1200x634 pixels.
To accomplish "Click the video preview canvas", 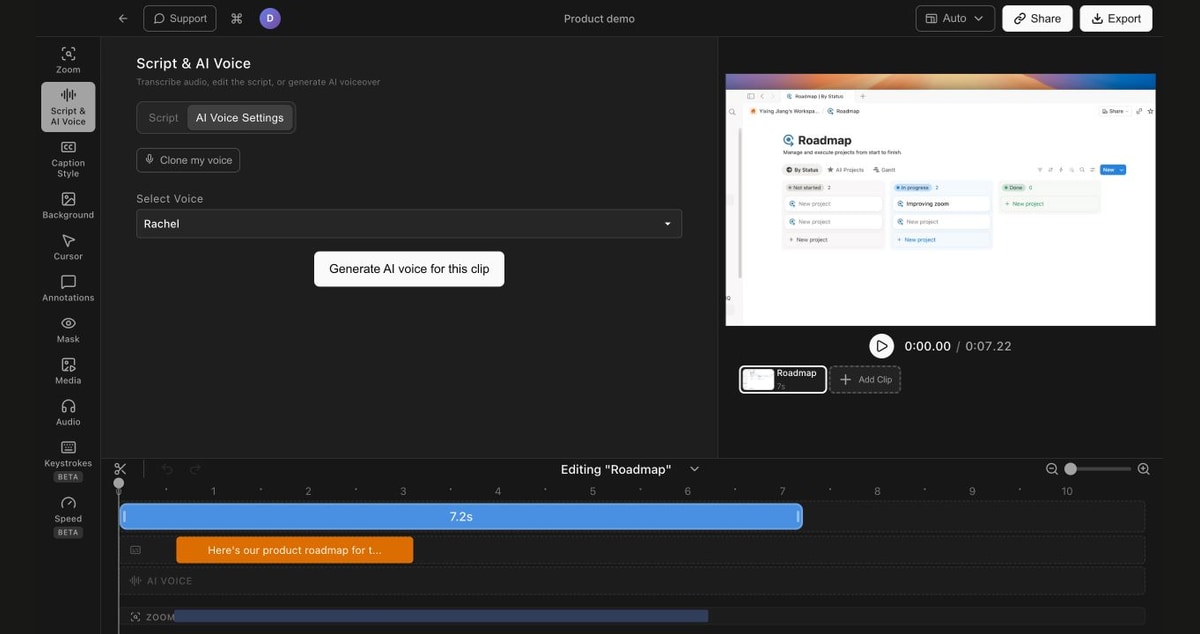I will 940,200.
